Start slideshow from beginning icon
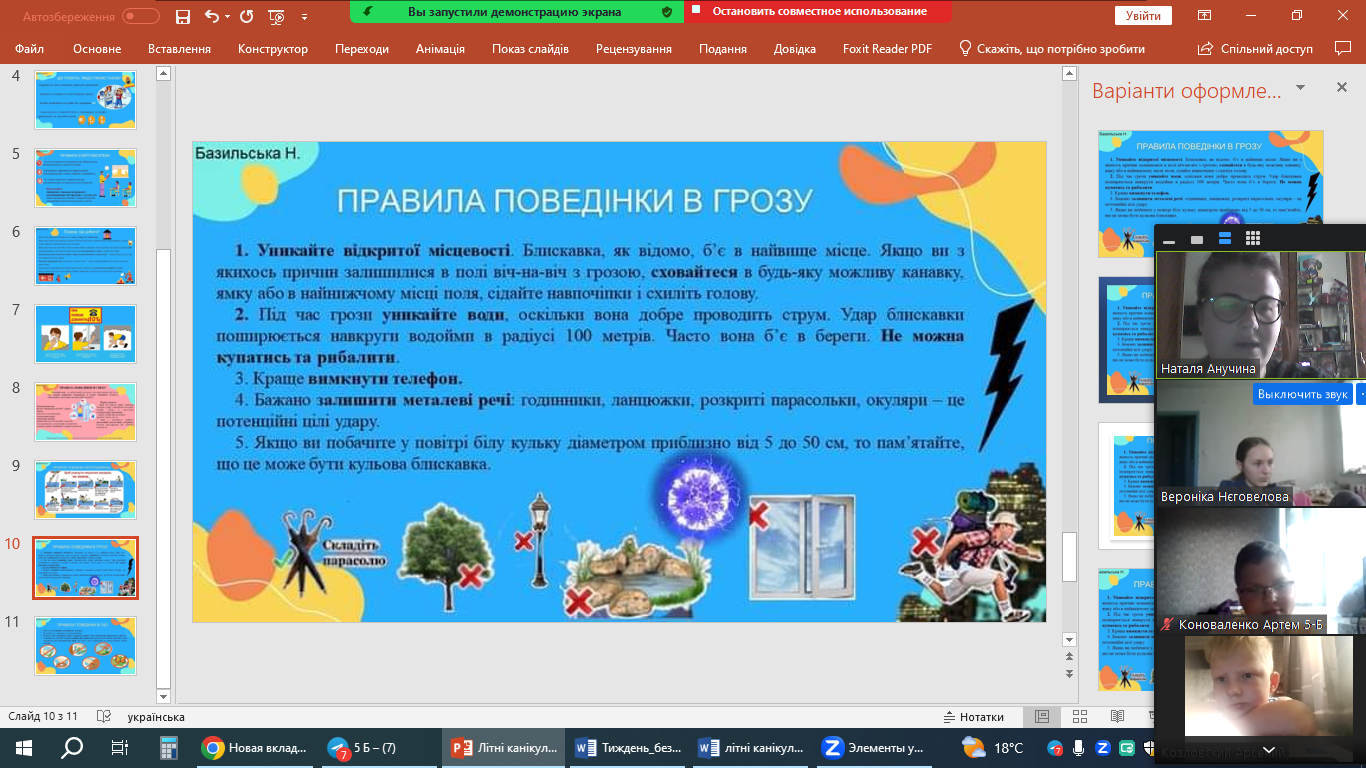Image resolution: width=1366 pixels, height=768 pixels. 277,16
